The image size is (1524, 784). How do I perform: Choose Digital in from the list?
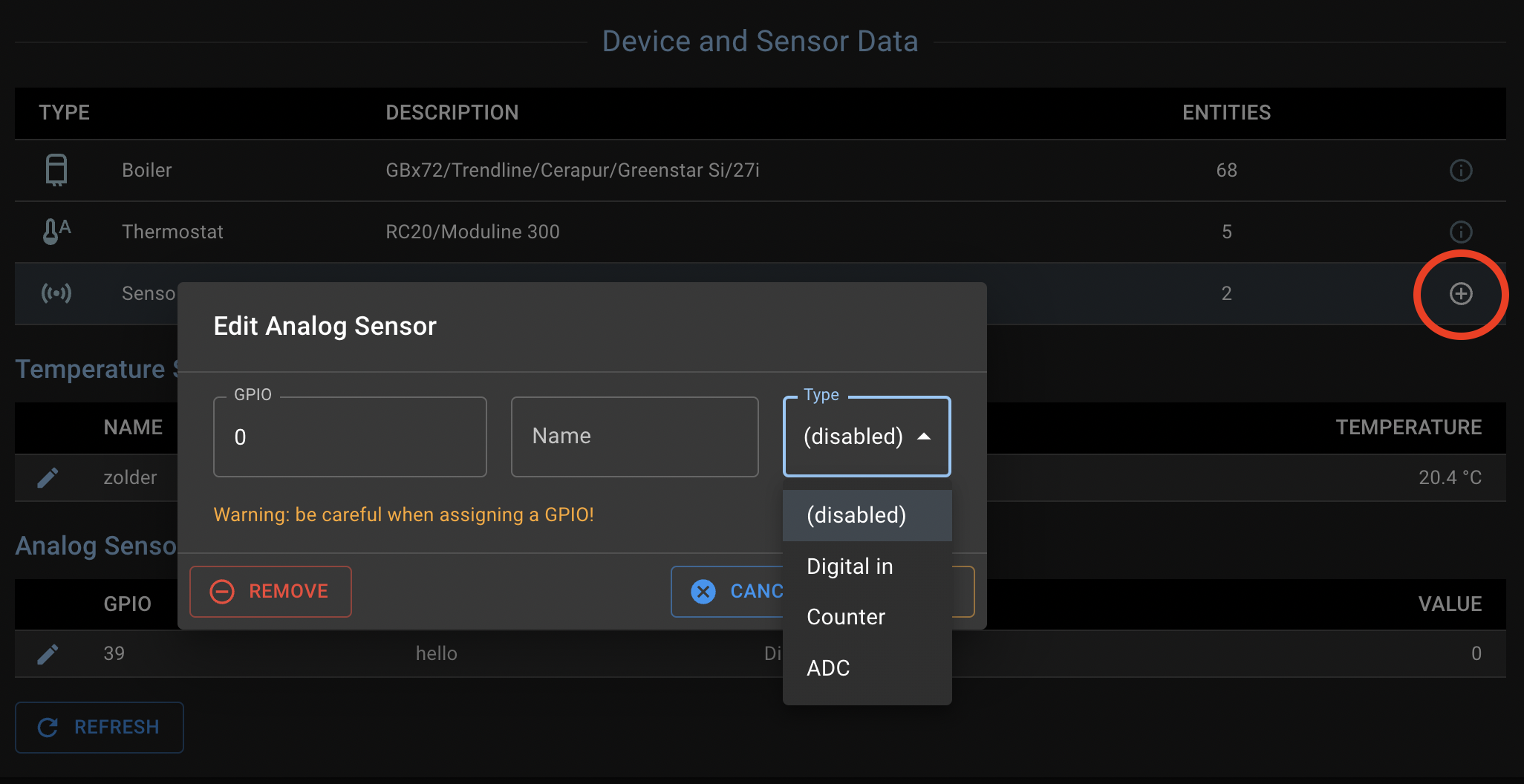pyautogui.click(x=850, y=566)
